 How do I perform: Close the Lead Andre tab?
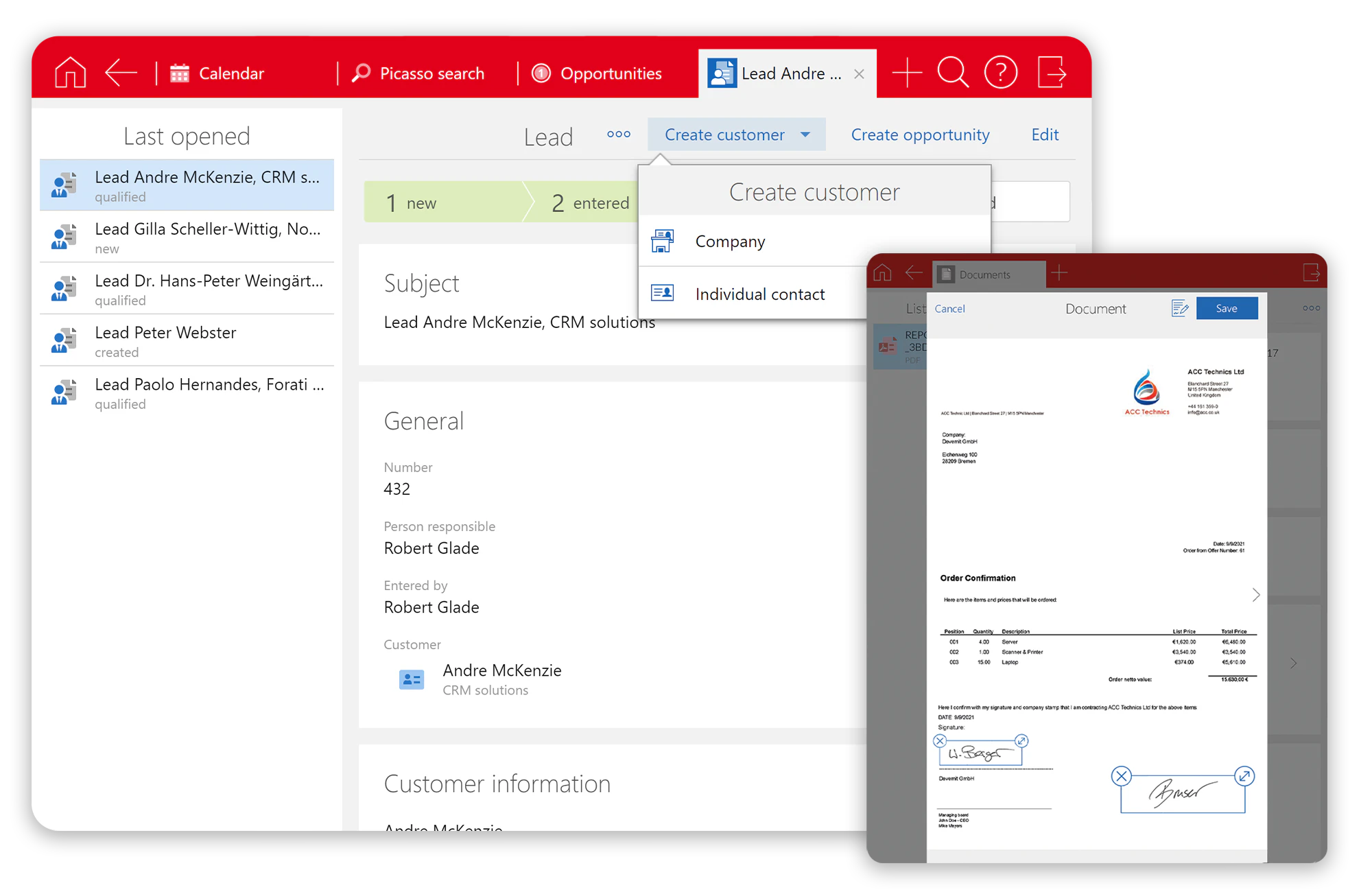click(859, 74)
